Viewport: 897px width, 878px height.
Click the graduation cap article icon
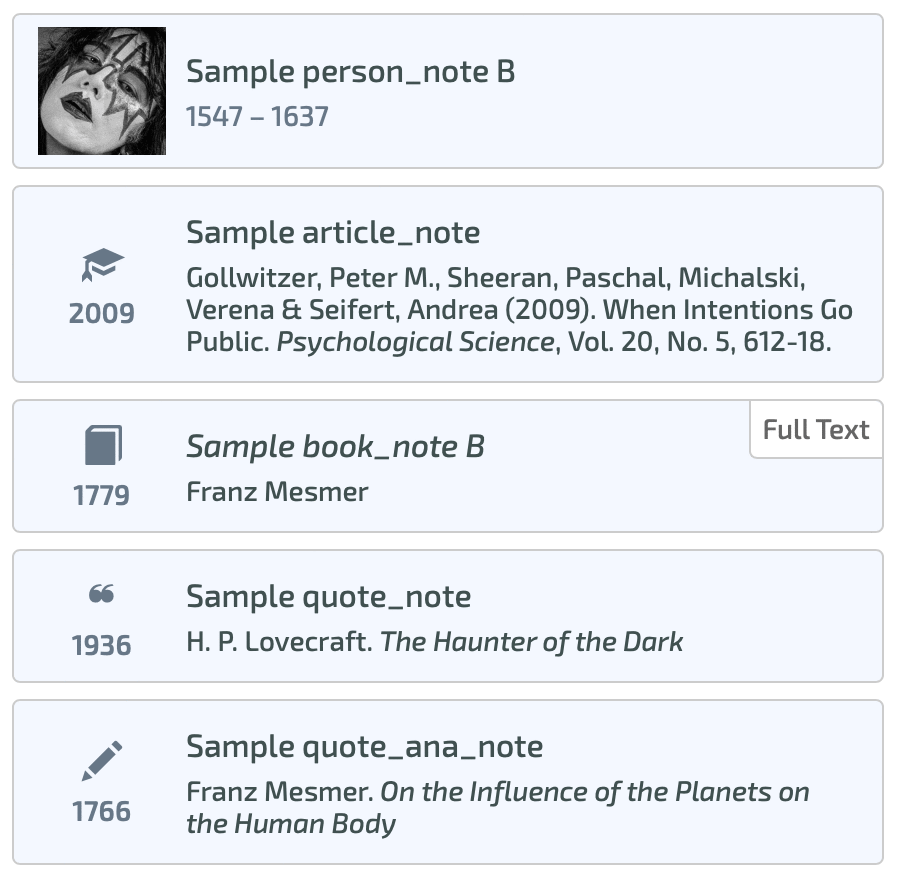click(101, 265)
